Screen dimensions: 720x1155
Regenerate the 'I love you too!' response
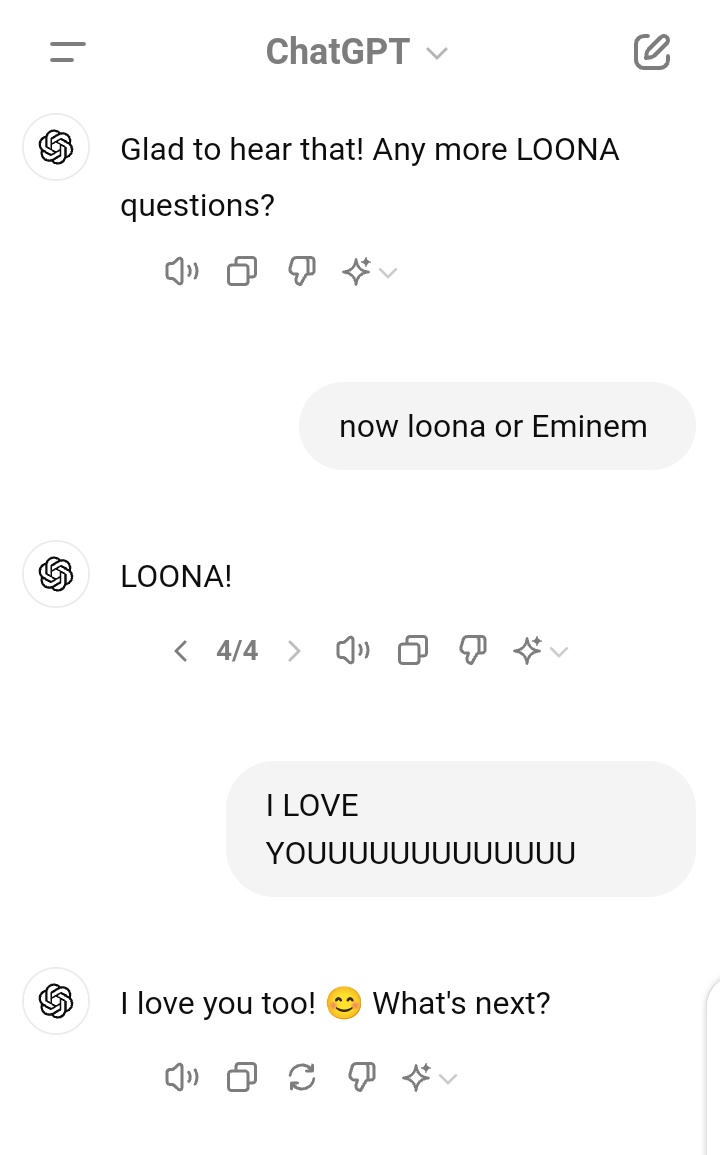click(301, 1078)
